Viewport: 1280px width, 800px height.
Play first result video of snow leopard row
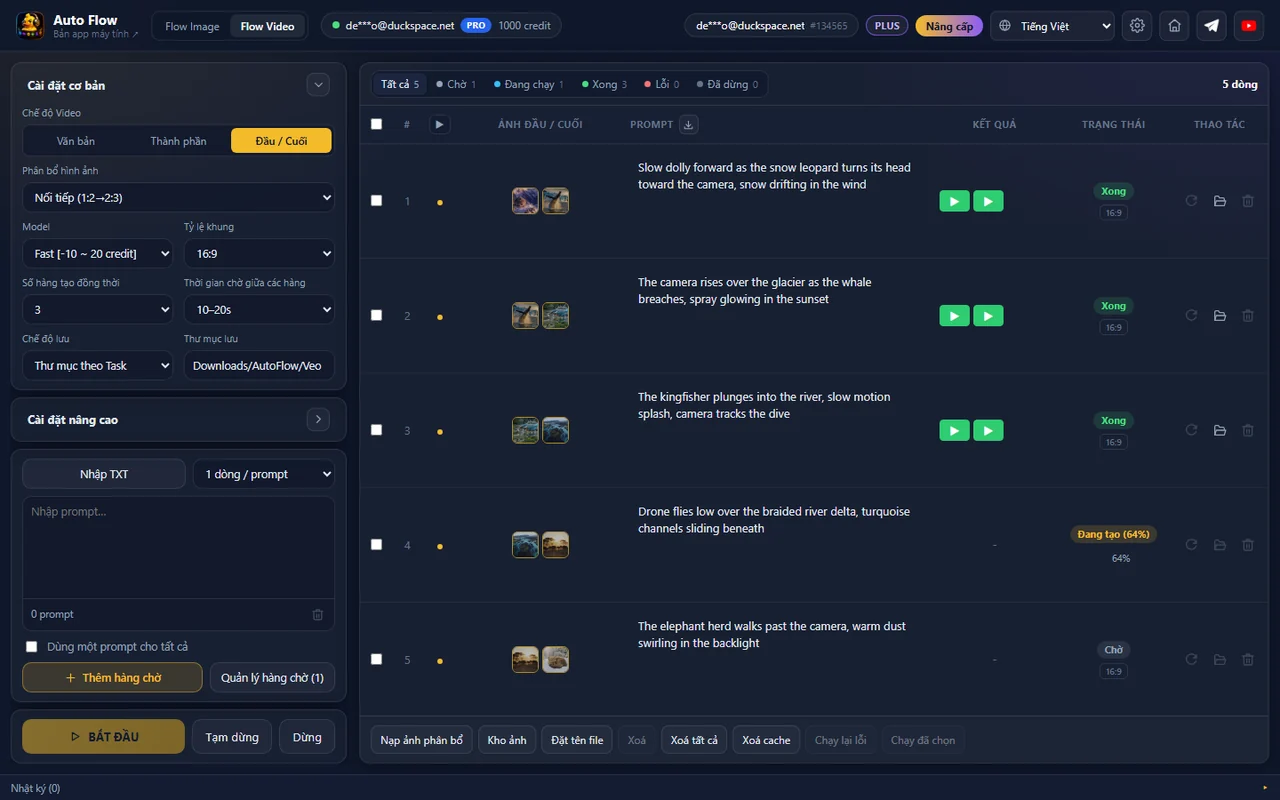point(954,201)
